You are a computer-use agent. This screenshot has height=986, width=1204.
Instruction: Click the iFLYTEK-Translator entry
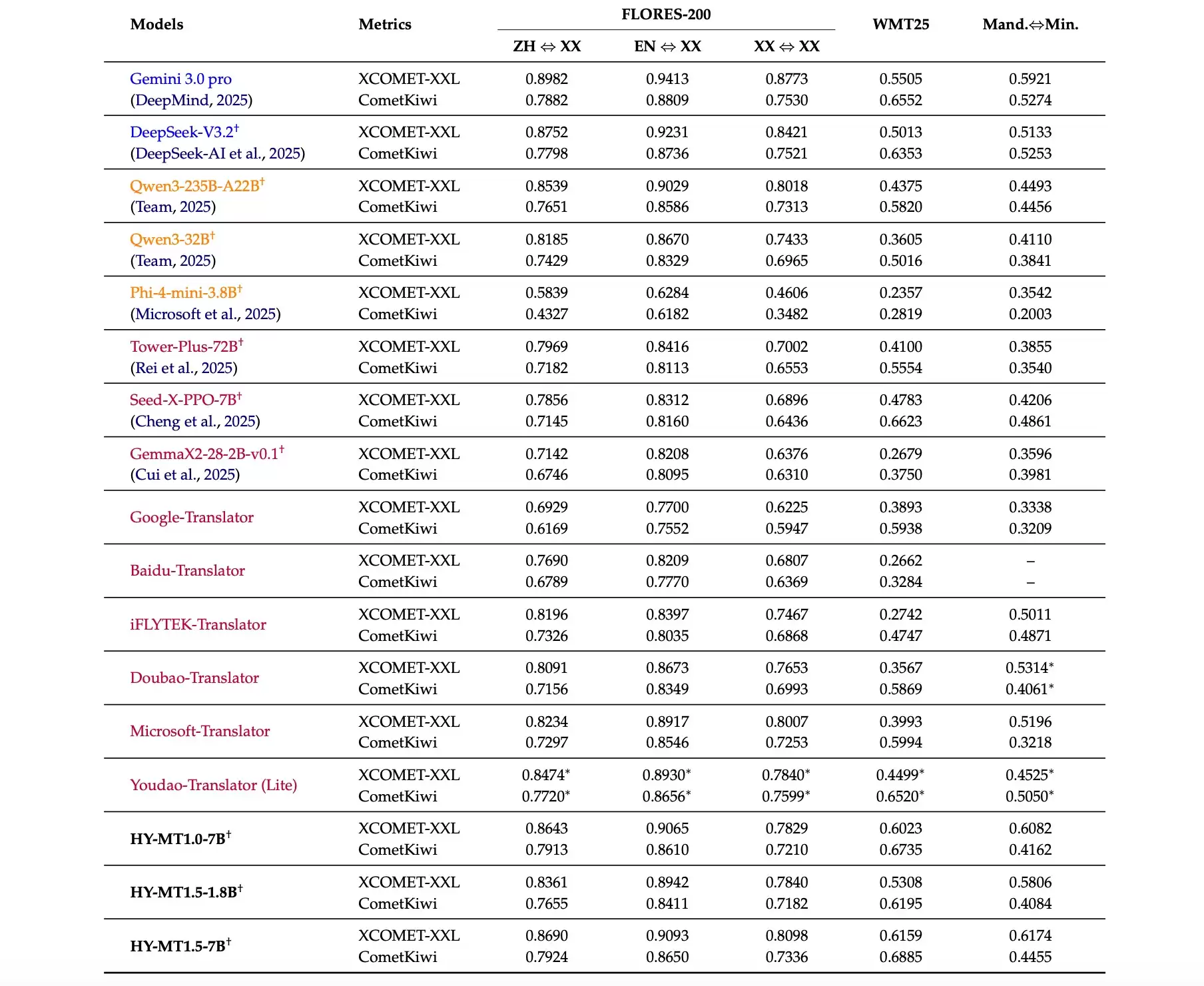click(198, 624)
